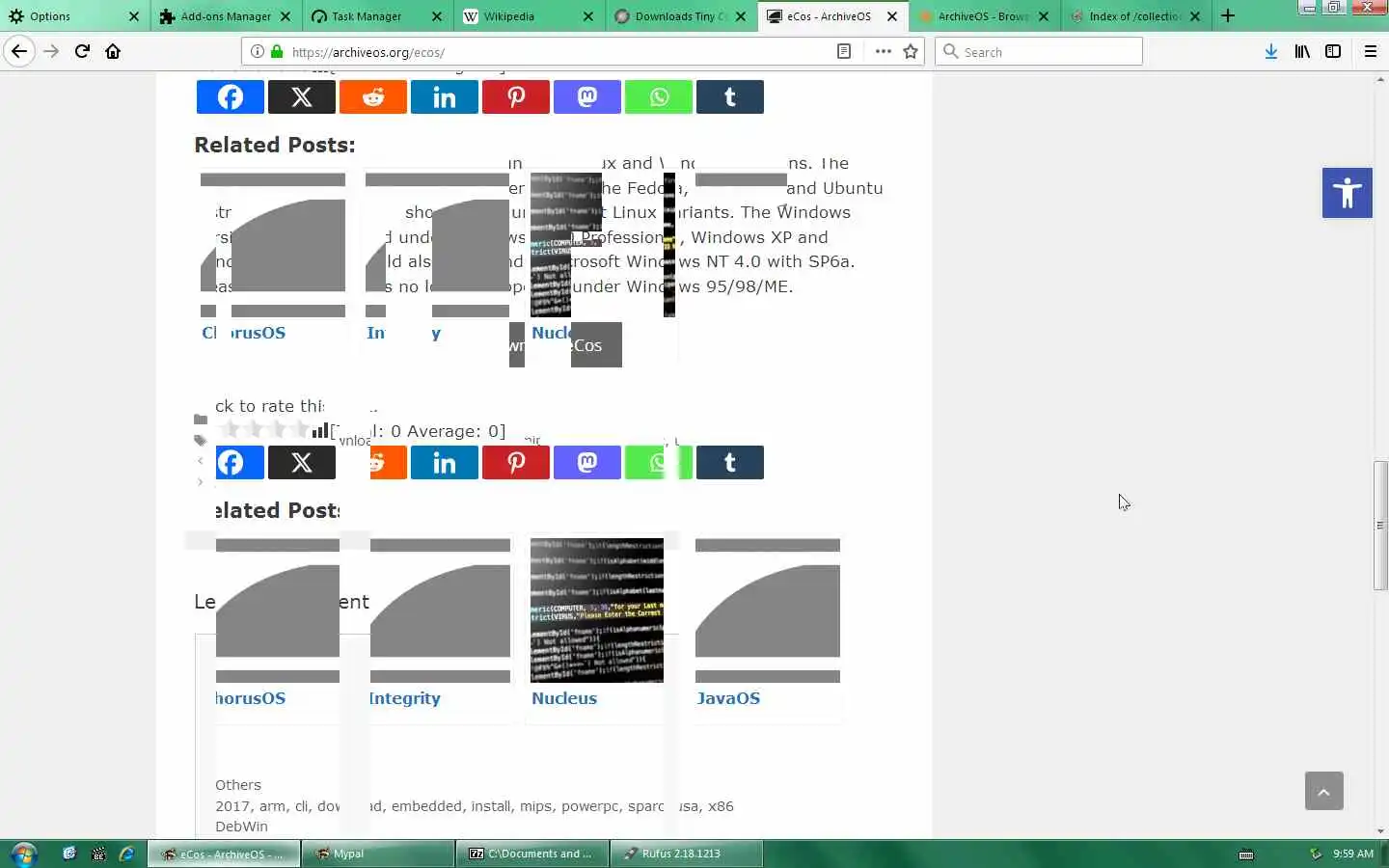The width and height of the screenshot is (1389, 868).
Task: Switch to the Wikipedia tab
Action: (530, 15)
